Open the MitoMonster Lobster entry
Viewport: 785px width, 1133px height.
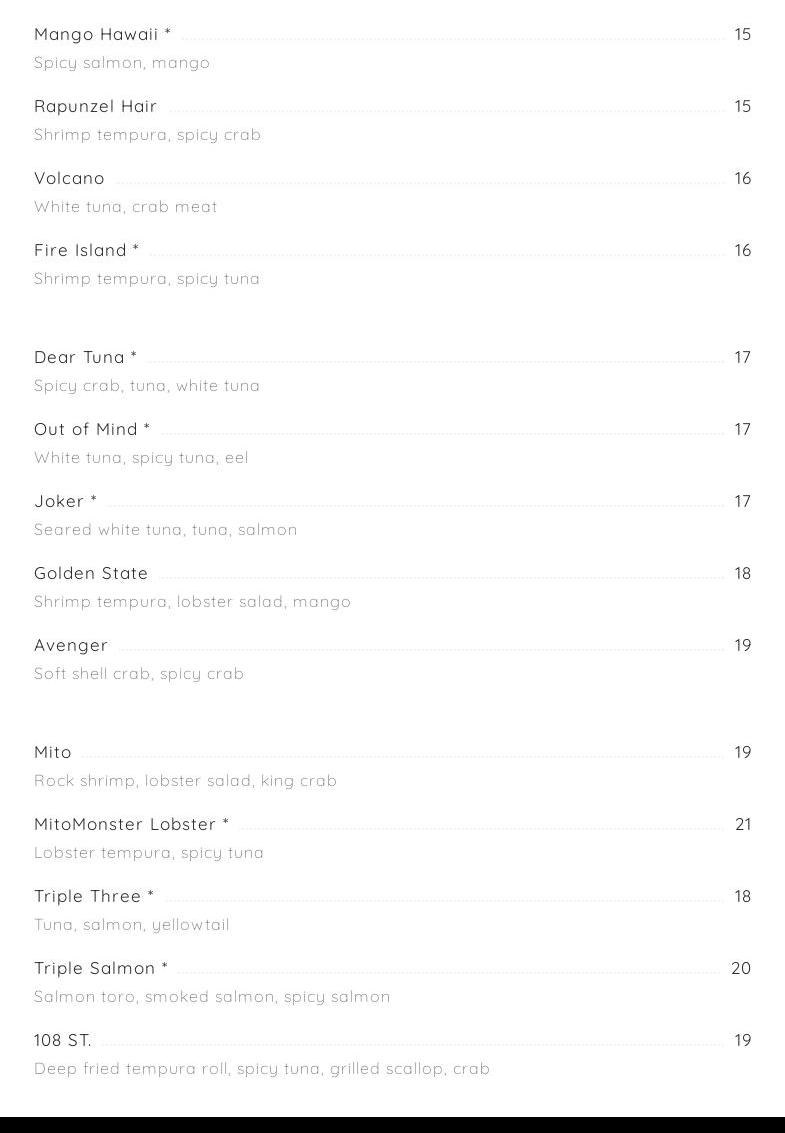[132, 824]
